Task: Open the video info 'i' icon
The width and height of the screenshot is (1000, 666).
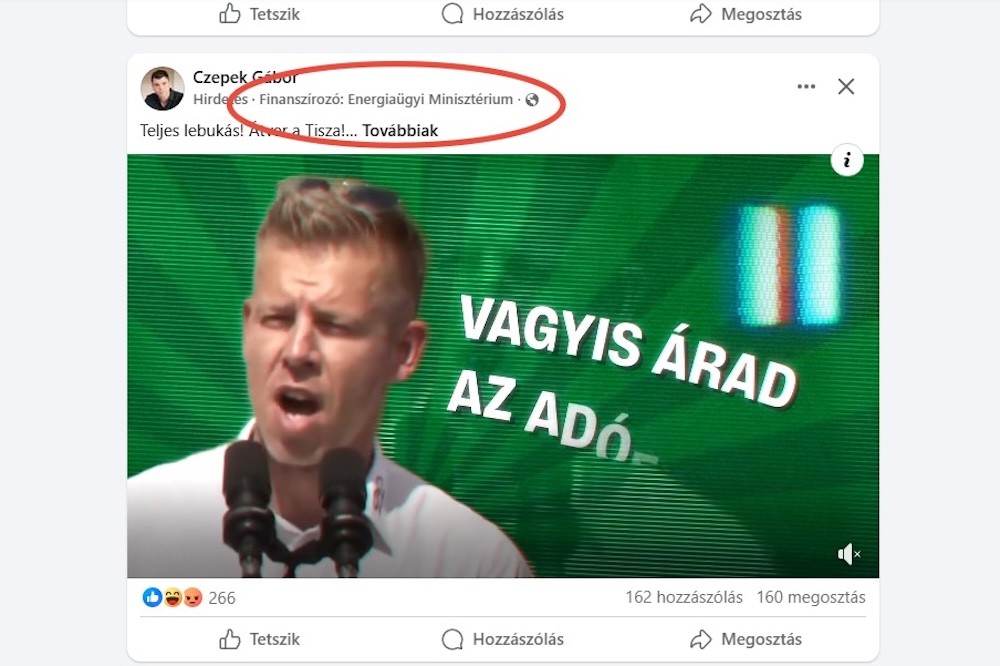Action: (847, 160)
